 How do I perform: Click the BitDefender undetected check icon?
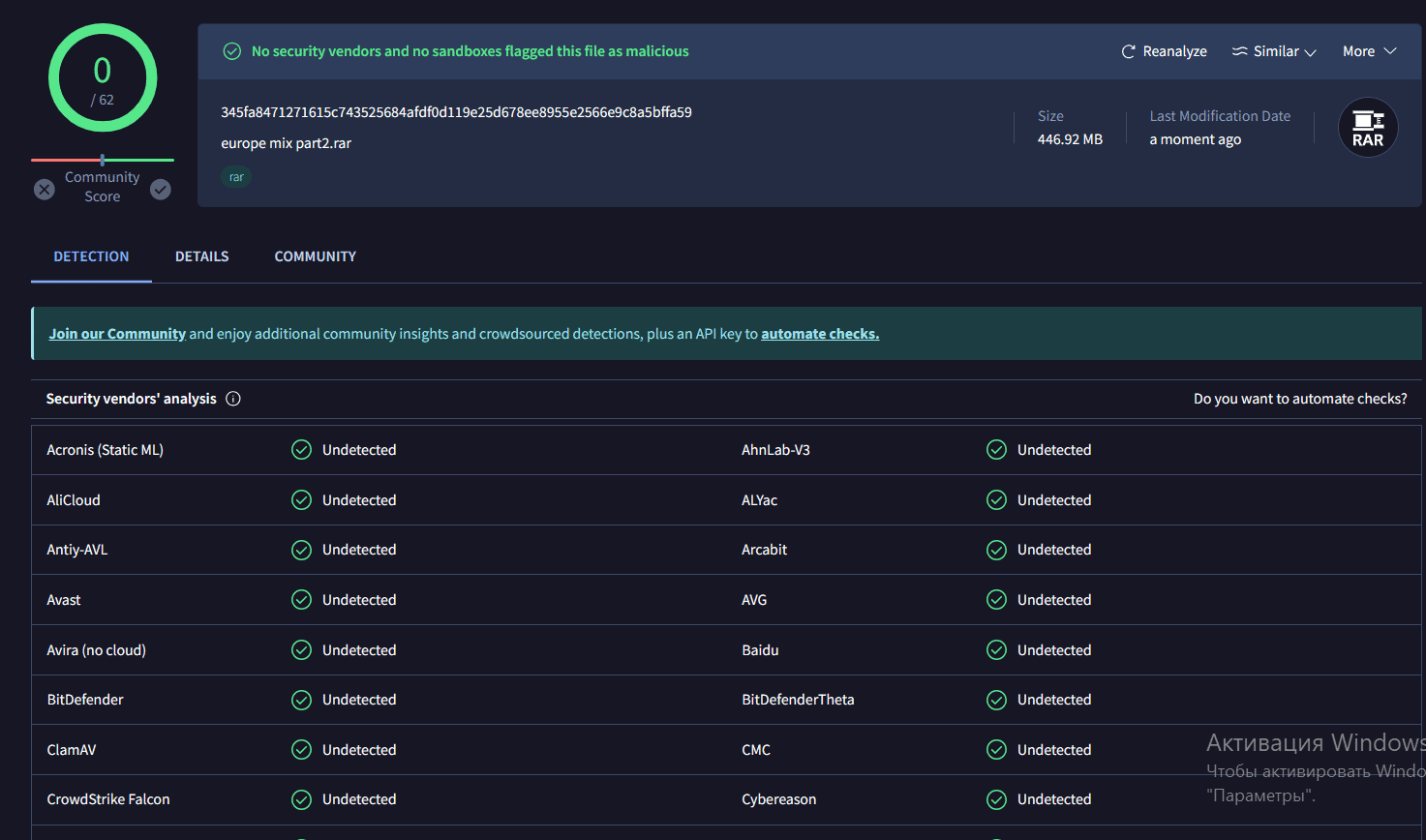click(x=302, y=700)
